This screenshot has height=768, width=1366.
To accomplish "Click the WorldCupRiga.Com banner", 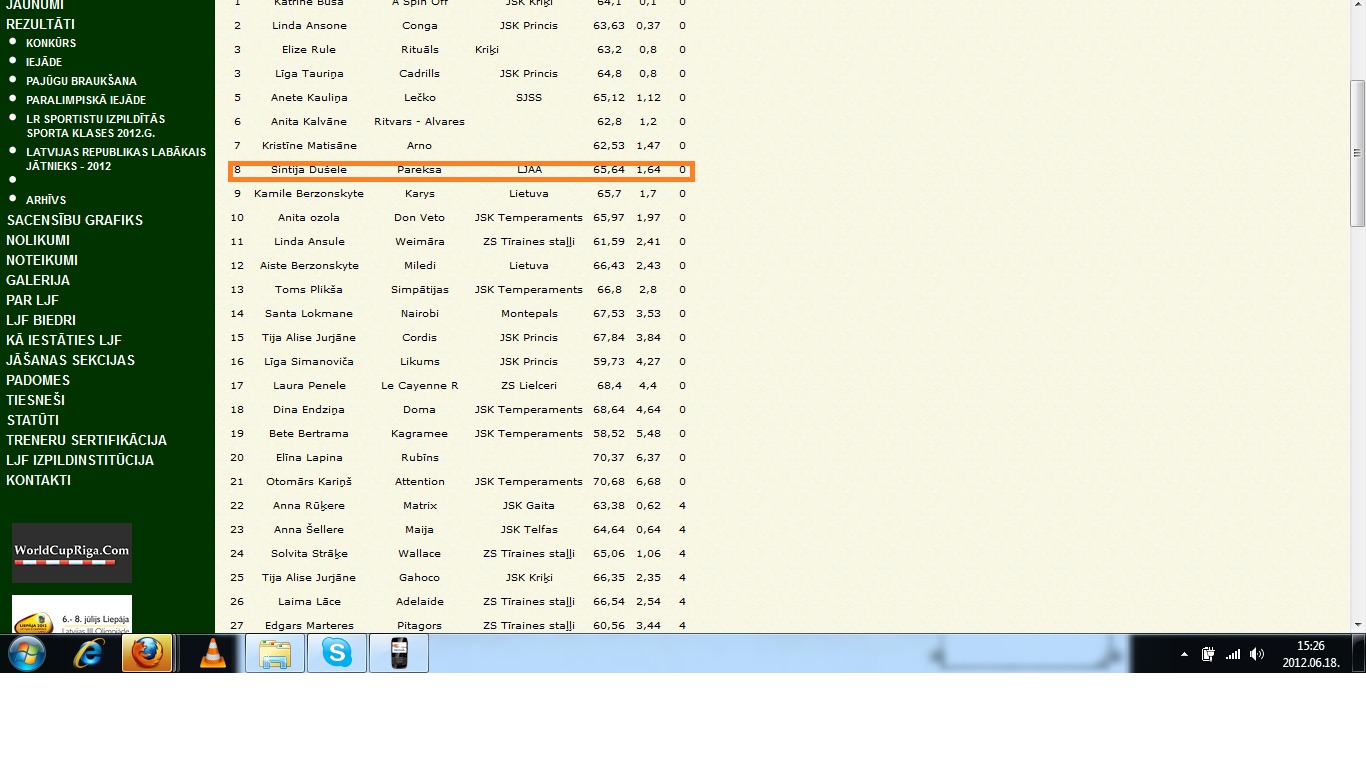I will 72,552.
